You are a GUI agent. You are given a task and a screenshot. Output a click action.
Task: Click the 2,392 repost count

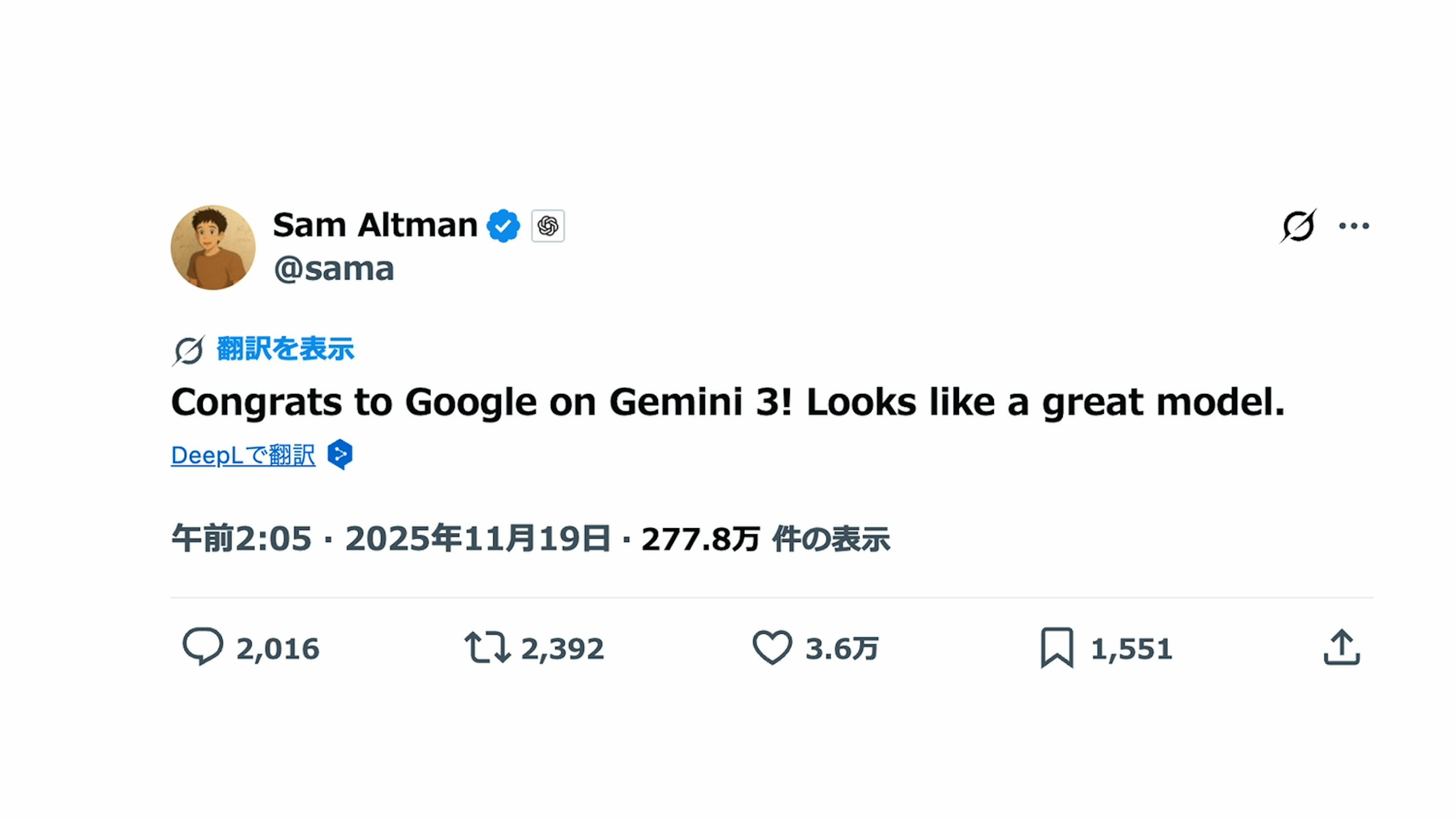tap(562, 649)
